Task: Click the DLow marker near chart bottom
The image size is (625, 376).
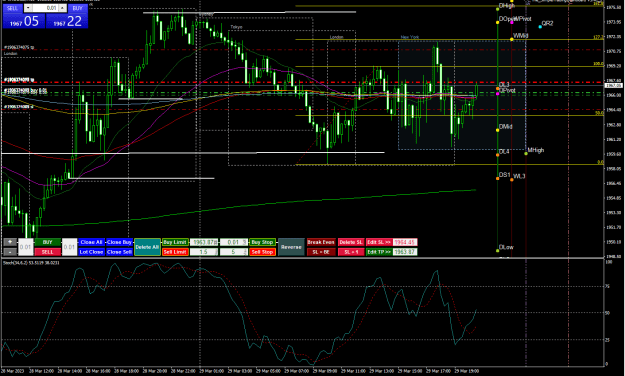Action: (x=498, y=250)
